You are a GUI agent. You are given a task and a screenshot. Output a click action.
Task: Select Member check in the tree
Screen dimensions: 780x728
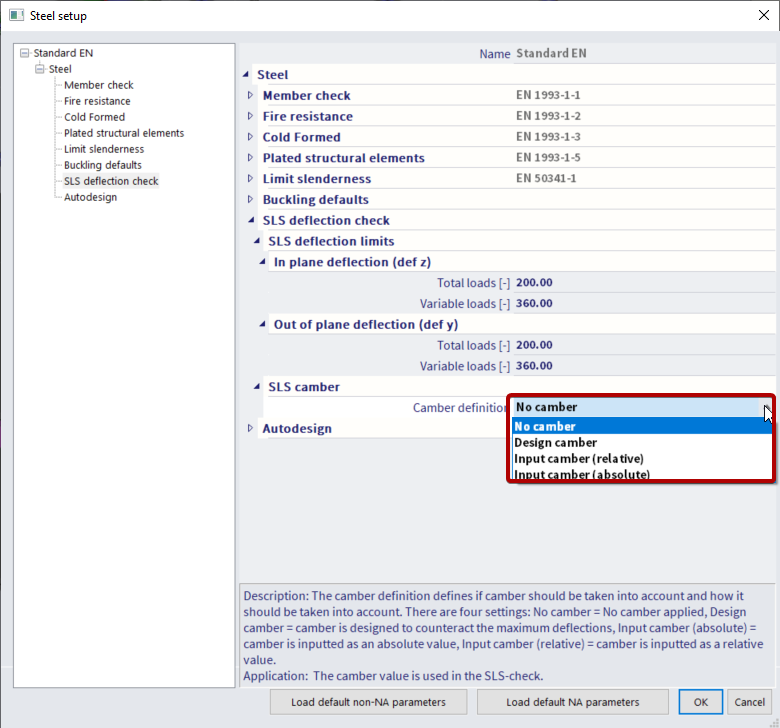coord(98,85)
